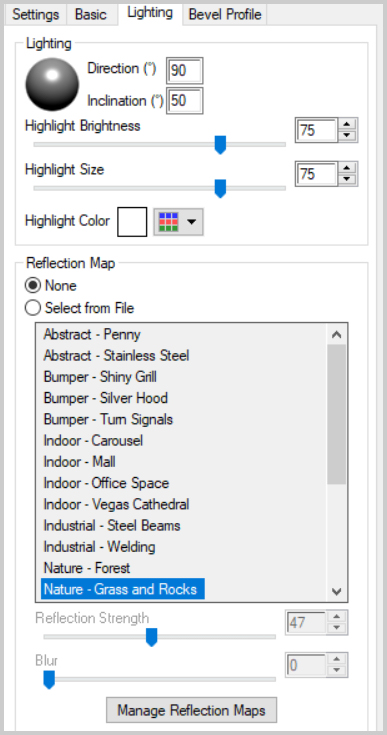
Task: Go to the Settings tab
Action: [x=36, y=15]
